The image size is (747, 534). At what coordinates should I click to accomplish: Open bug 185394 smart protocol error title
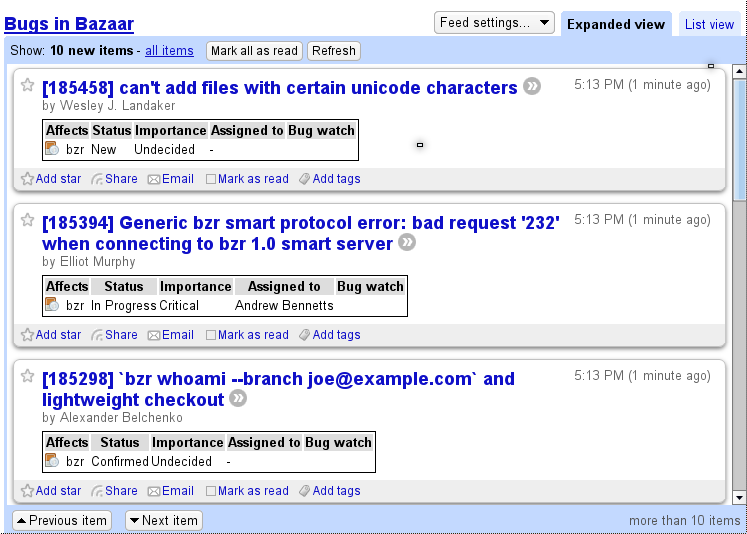(301, 233)
